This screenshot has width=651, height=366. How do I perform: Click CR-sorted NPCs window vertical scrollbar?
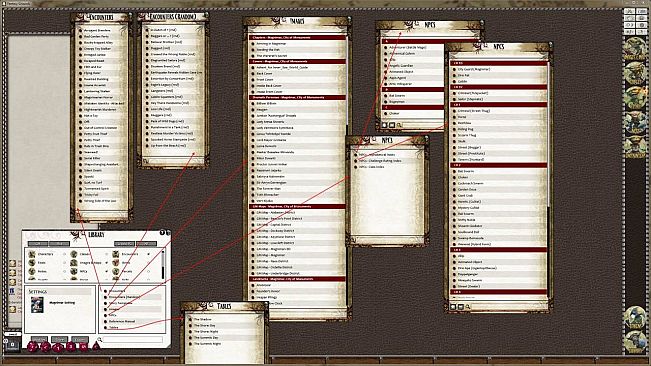(548, 178)
